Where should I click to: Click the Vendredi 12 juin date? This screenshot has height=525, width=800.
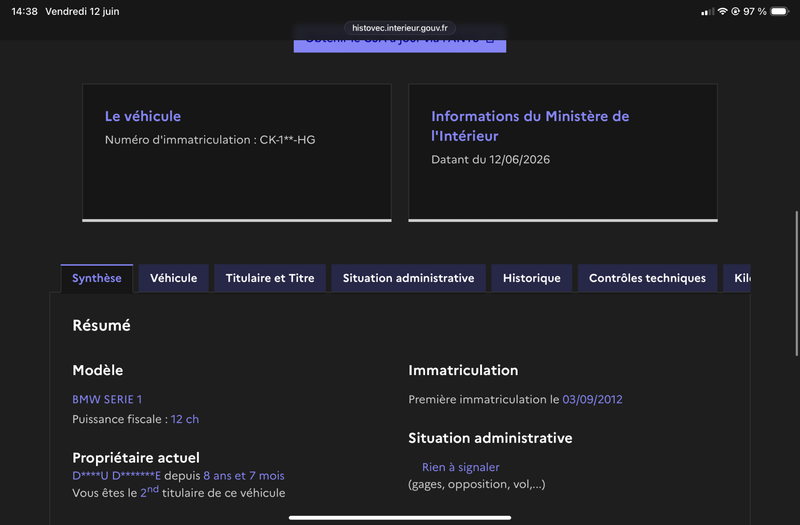pyautogui.click(x=82, y=11)
